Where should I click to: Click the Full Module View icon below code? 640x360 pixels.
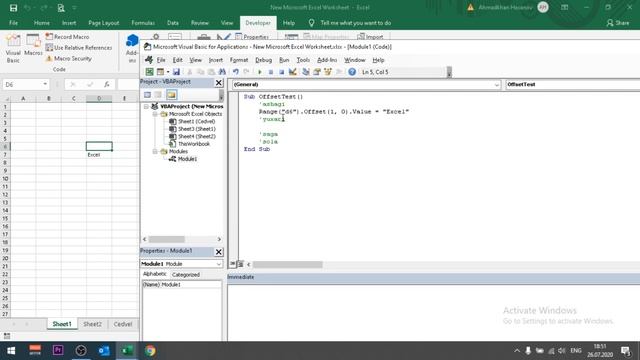click(240, 264)
